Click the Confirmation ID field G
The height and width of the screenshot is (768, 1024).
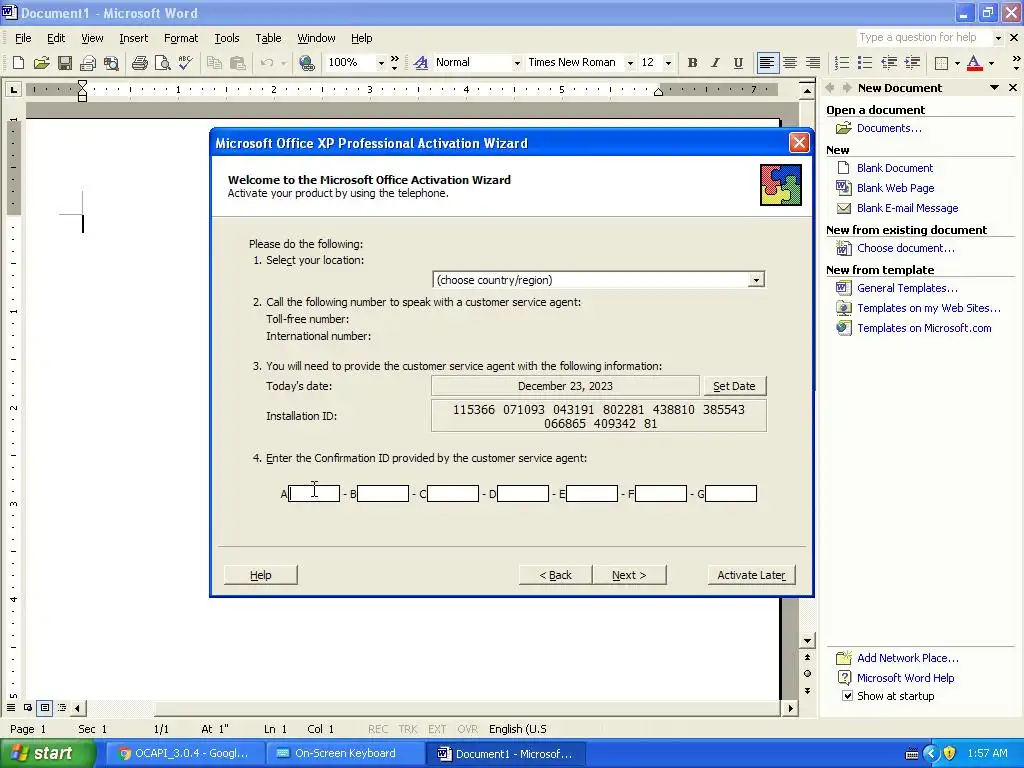click(x=731, y=494)
